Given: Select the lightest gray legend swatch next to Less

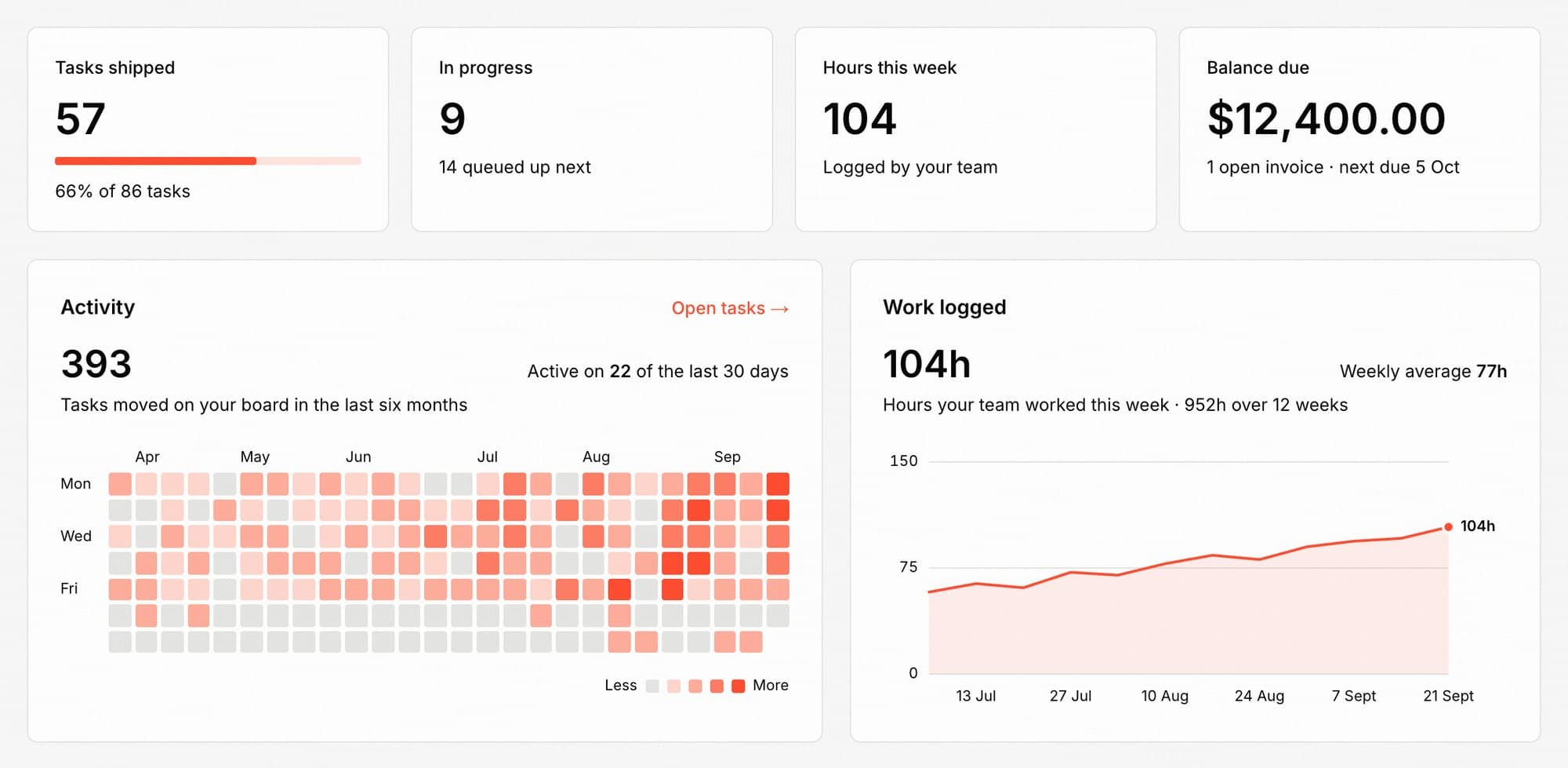Looking at the screenshot, I should tap(652, 686).
